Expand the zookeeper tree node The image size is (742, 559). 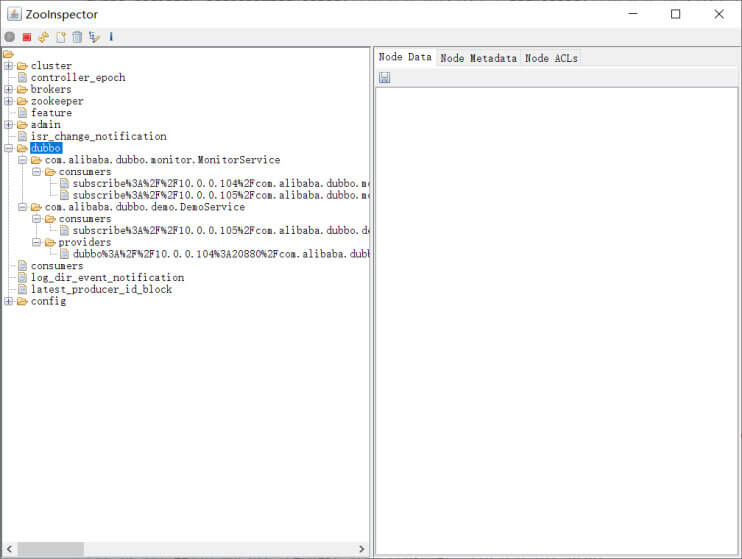pyautogui.click(x=9, y=101)
